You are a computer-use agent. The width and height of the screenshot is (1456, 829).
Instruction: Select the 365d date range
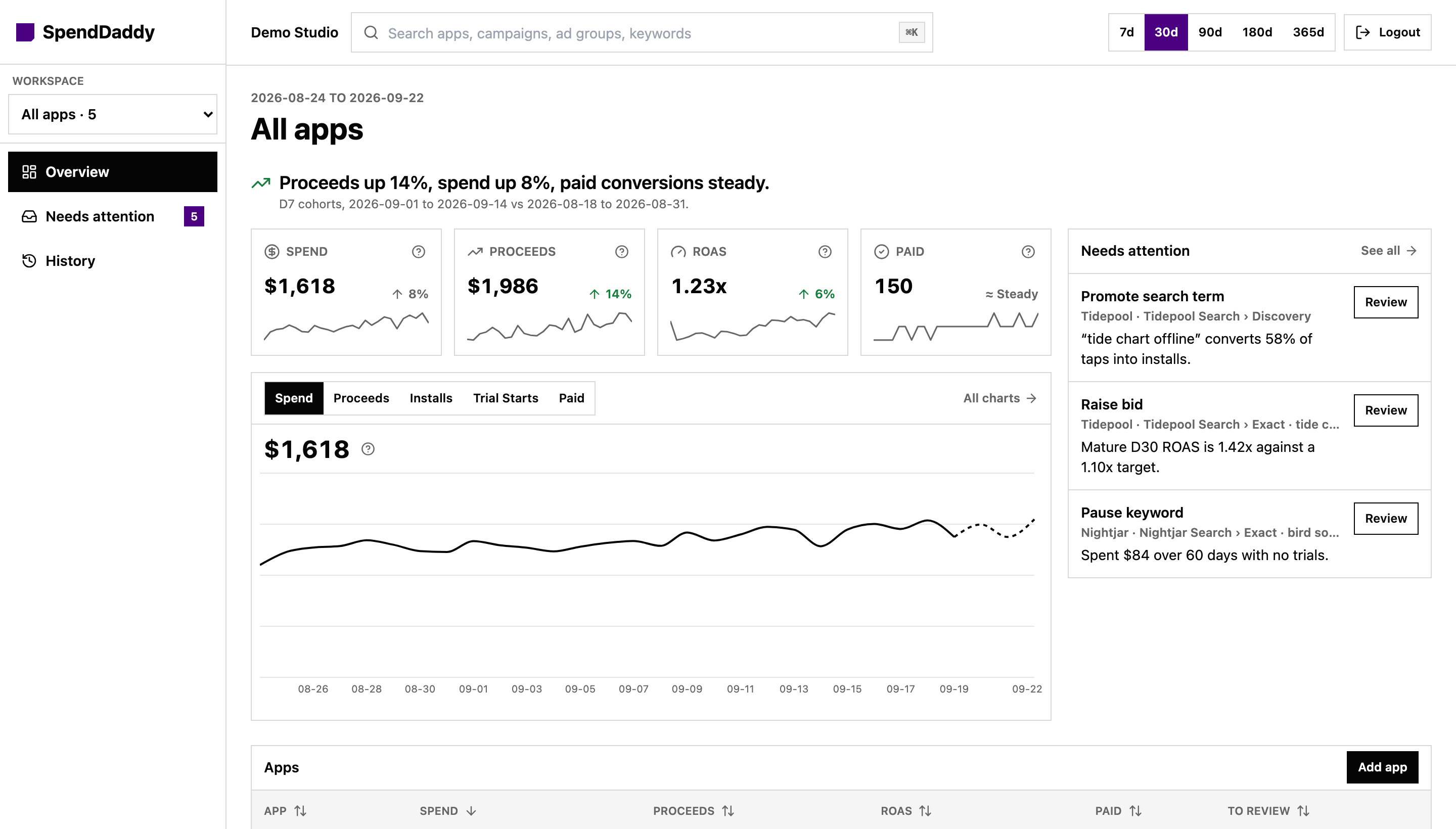[x=1308, y=32]
